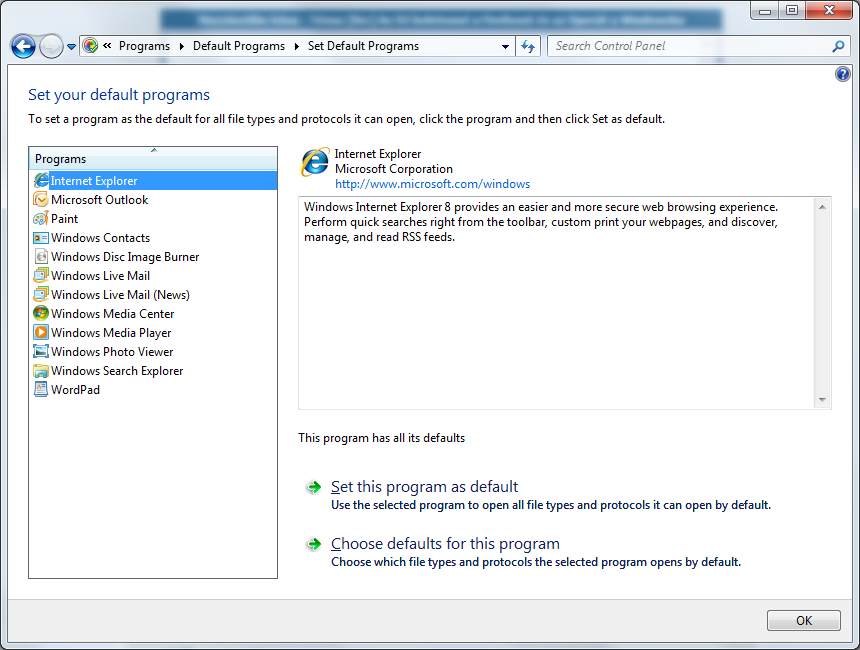Click the Paint palette icon
Screen dimensions: 860x650
(x=41, y=219)
